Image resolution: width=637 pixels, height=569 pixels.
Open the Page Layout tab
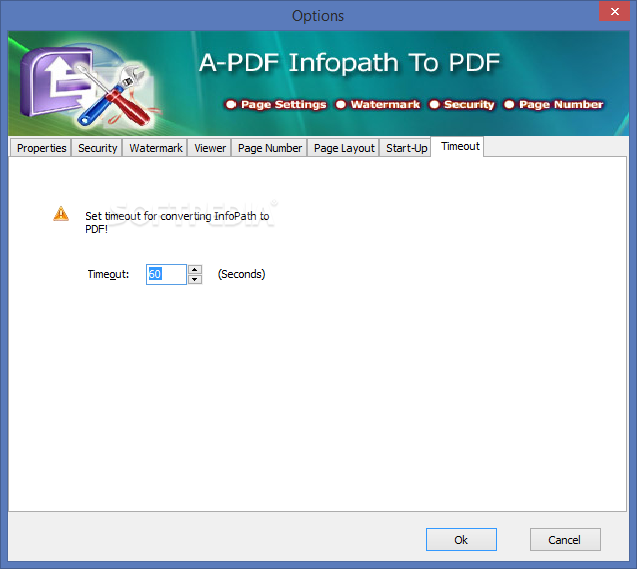(344, 148)
